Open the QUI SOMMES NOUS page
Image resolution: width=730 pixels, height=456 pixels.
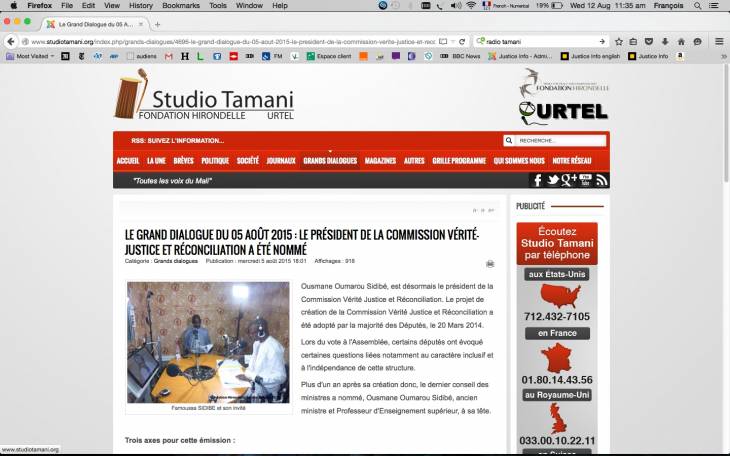[519, 161]
